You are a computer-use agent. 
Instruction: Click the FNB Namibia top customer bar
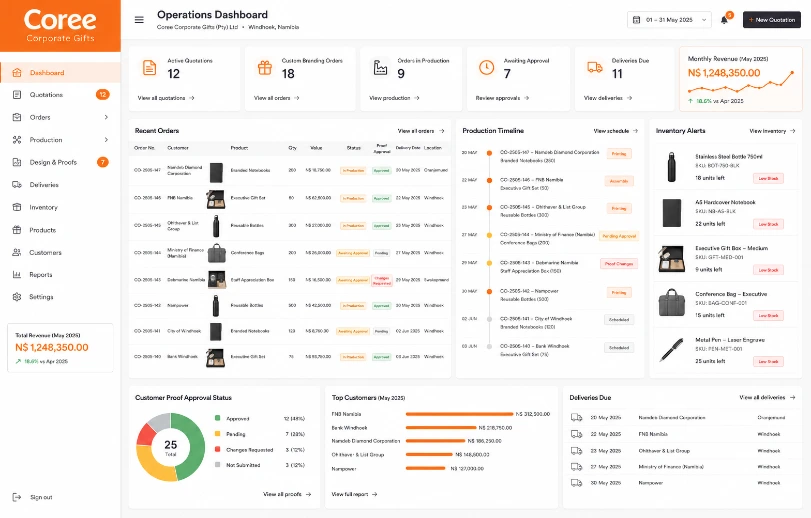(459, 414)
